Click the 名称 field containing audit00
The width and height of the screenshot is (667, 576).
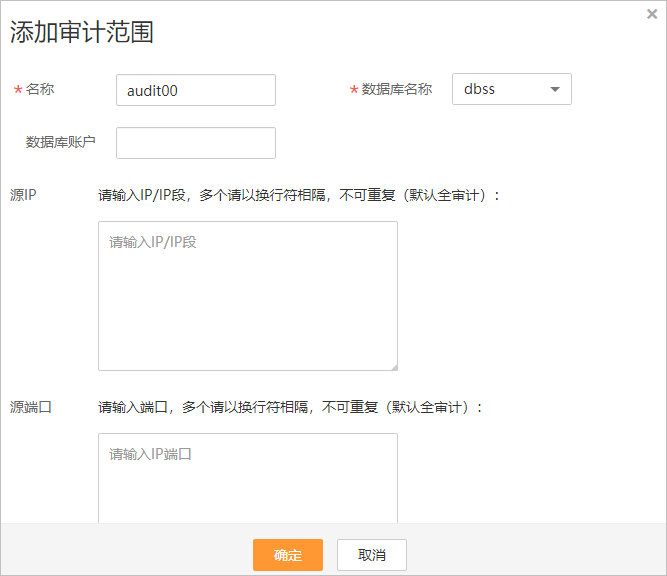tap(196, 90)
